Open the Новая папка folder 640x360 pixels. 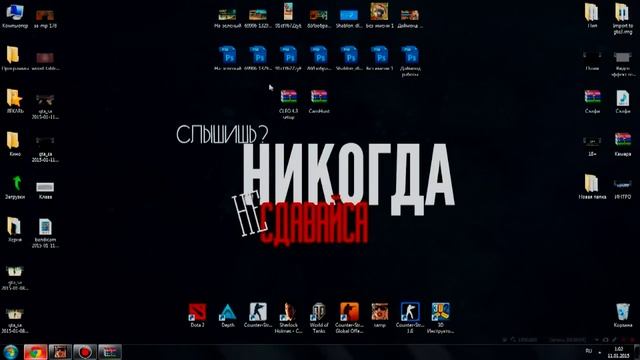pos(592,187)
